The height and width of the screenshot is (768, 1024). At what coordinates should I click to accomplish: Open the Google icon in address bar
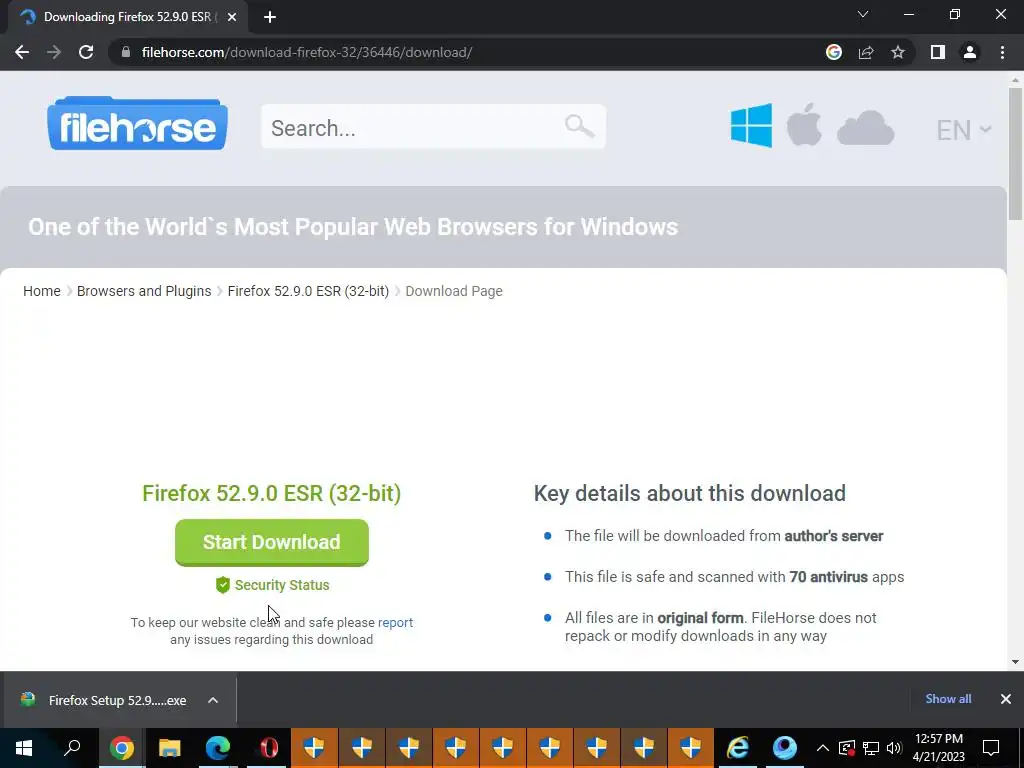[834, 52]
